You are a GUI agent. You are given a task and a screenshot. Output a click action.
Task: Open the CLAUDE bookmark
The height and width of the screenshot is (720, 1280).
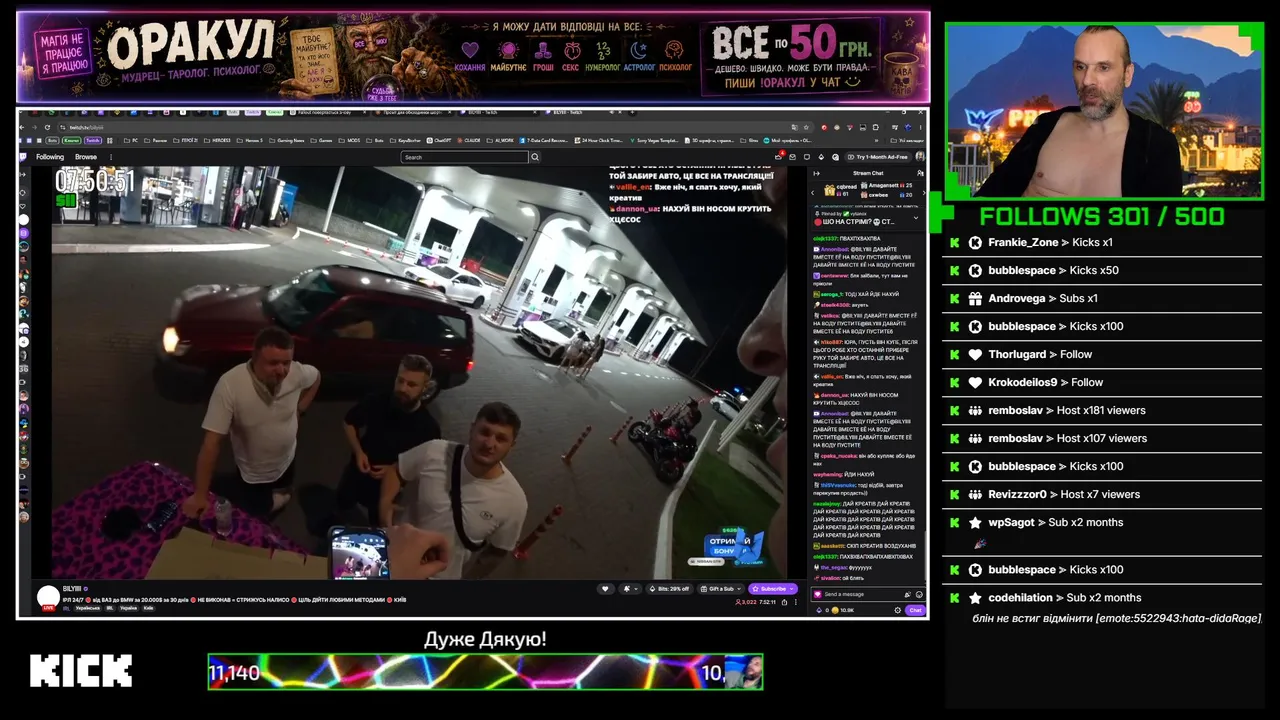pos(471,141)
